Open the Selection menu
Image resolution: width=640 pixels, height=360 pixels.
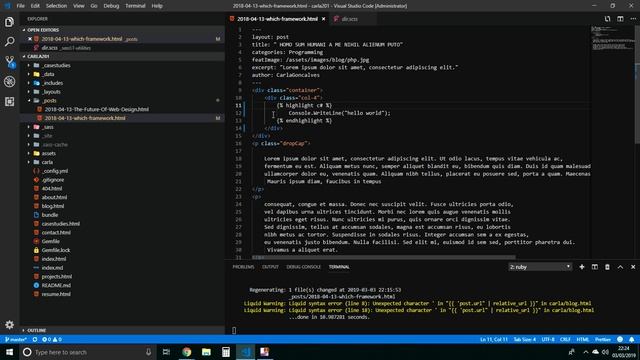56,6
